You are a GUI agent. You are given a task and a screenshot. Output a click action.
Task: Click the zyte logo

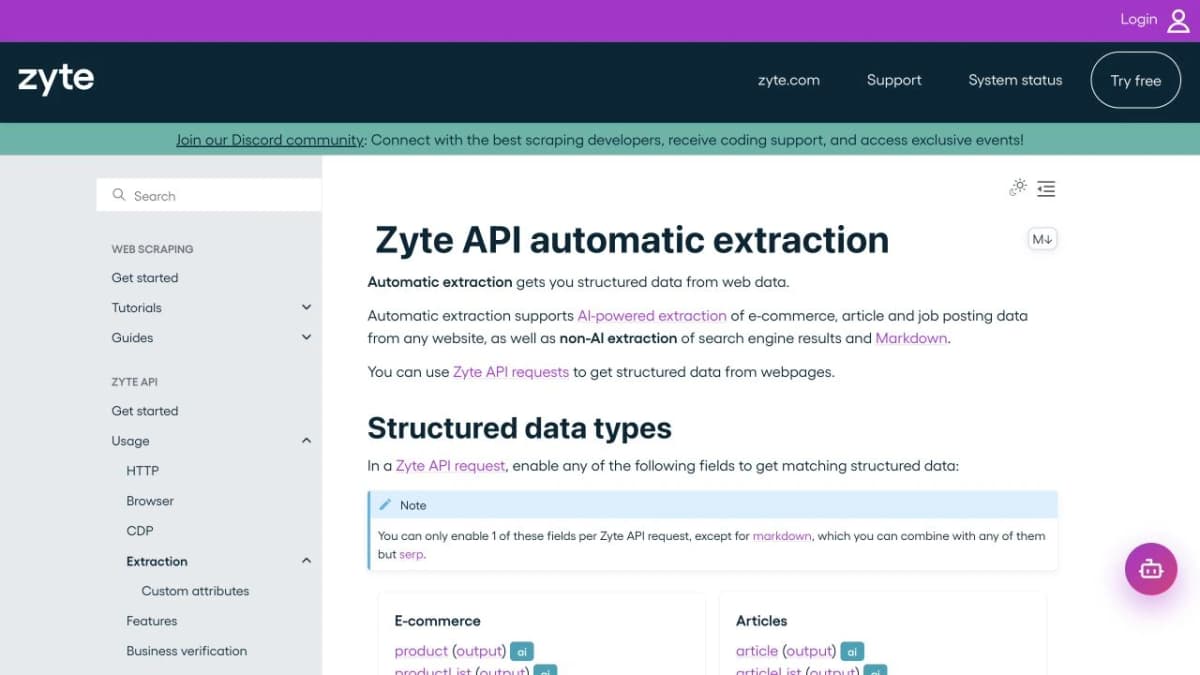coord(56,80)
